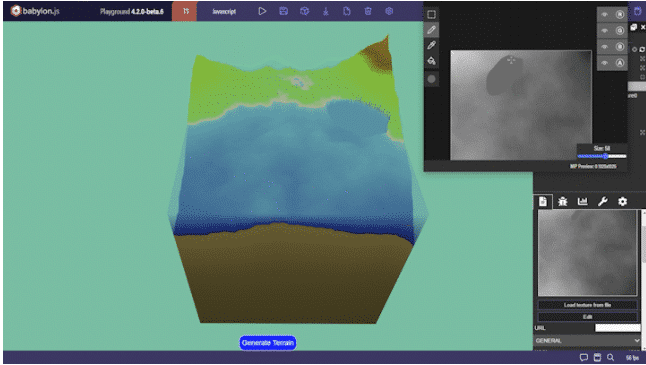Click the Generate Terrain button

coord(268,343)
